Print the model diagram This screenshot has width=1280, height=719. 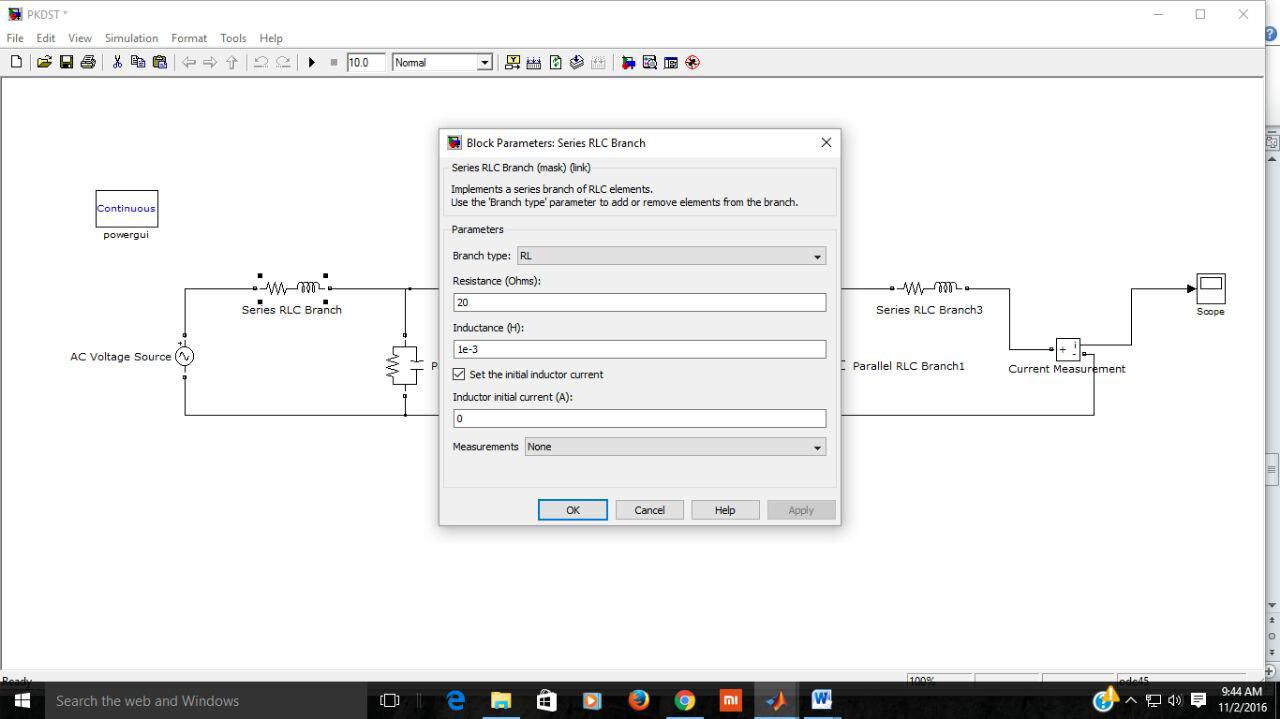point(88,62)
